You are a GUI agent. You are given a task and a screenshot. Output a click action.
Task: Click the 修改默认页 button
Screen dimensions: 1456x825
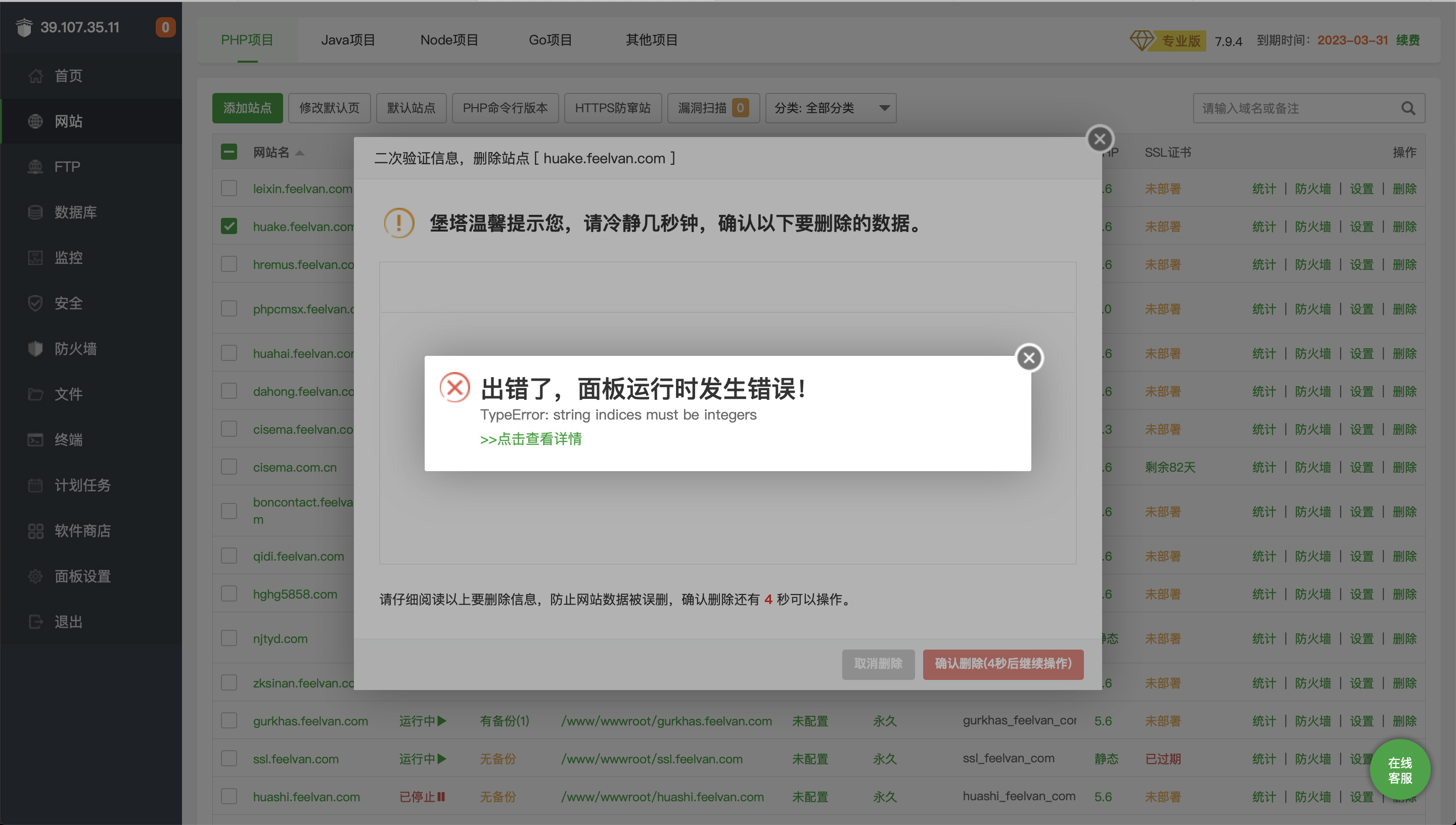pos(329,108)
